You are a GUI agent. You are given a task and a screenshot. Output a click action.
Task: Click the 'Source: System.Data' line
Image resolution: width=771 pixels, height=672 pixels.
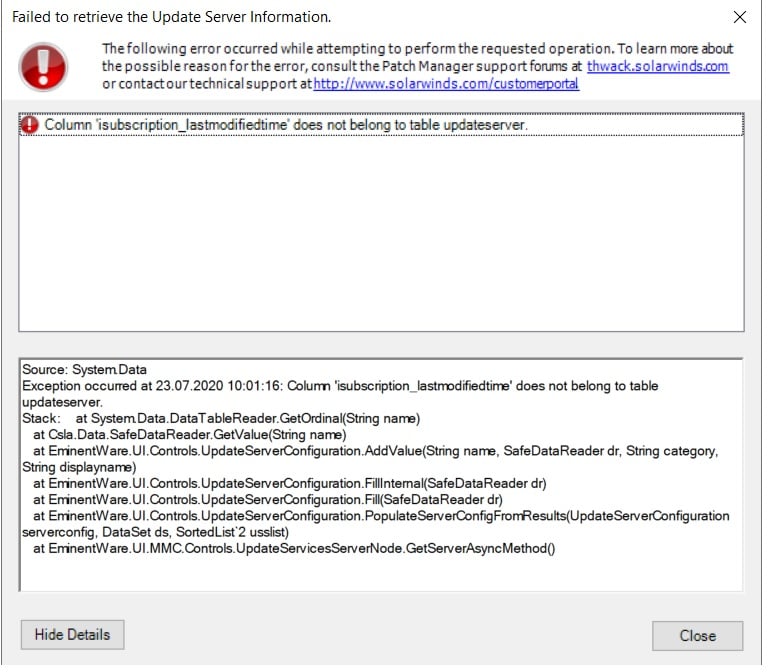85,370
